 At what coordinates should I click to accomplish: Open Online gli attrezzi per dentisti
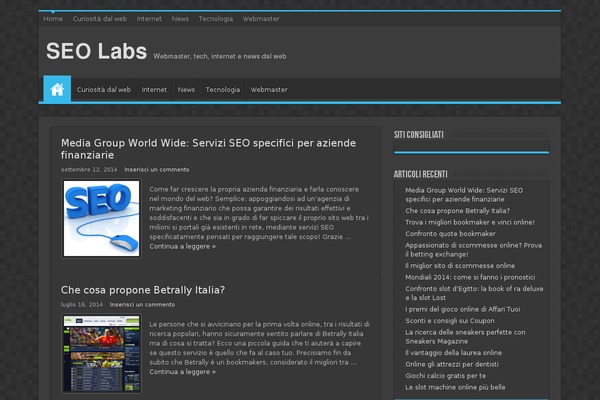click(x=452, y=364)
